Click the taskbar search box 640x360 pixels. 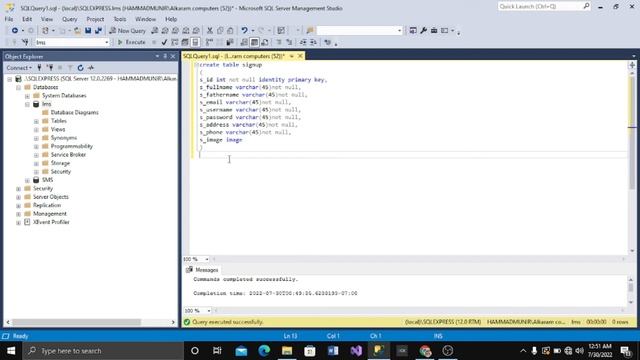point(103,351)
